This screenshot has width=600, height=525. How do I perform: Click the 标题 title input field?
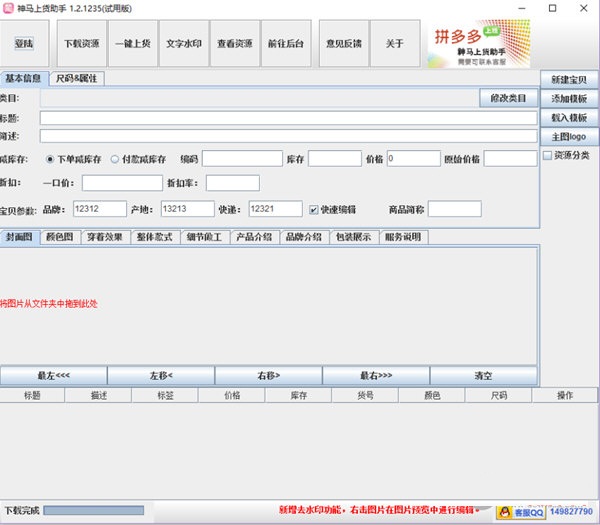pyautogui.click(x=288, y=117)
